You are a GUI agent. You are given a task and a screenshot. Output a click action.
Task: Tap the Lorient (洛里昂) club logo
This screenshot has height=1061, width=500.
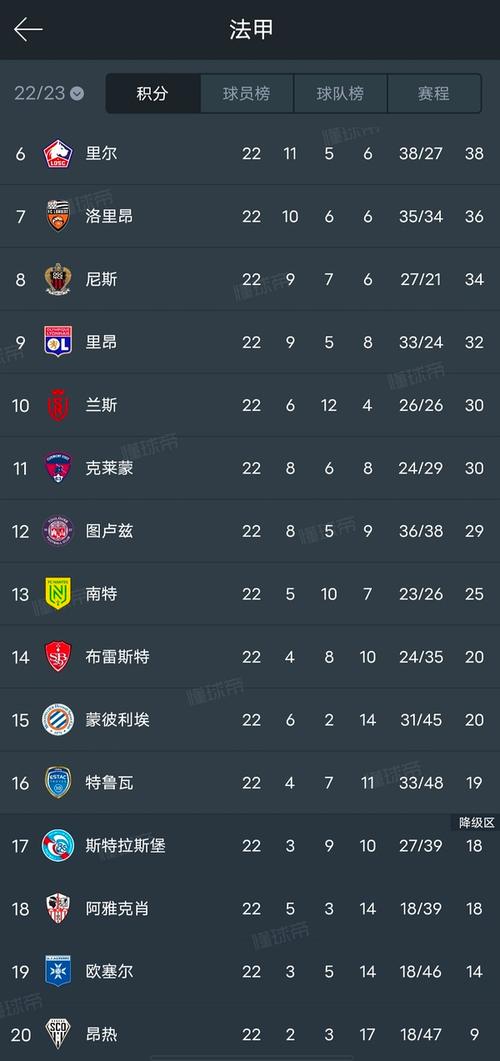click(x=58, y=216)
